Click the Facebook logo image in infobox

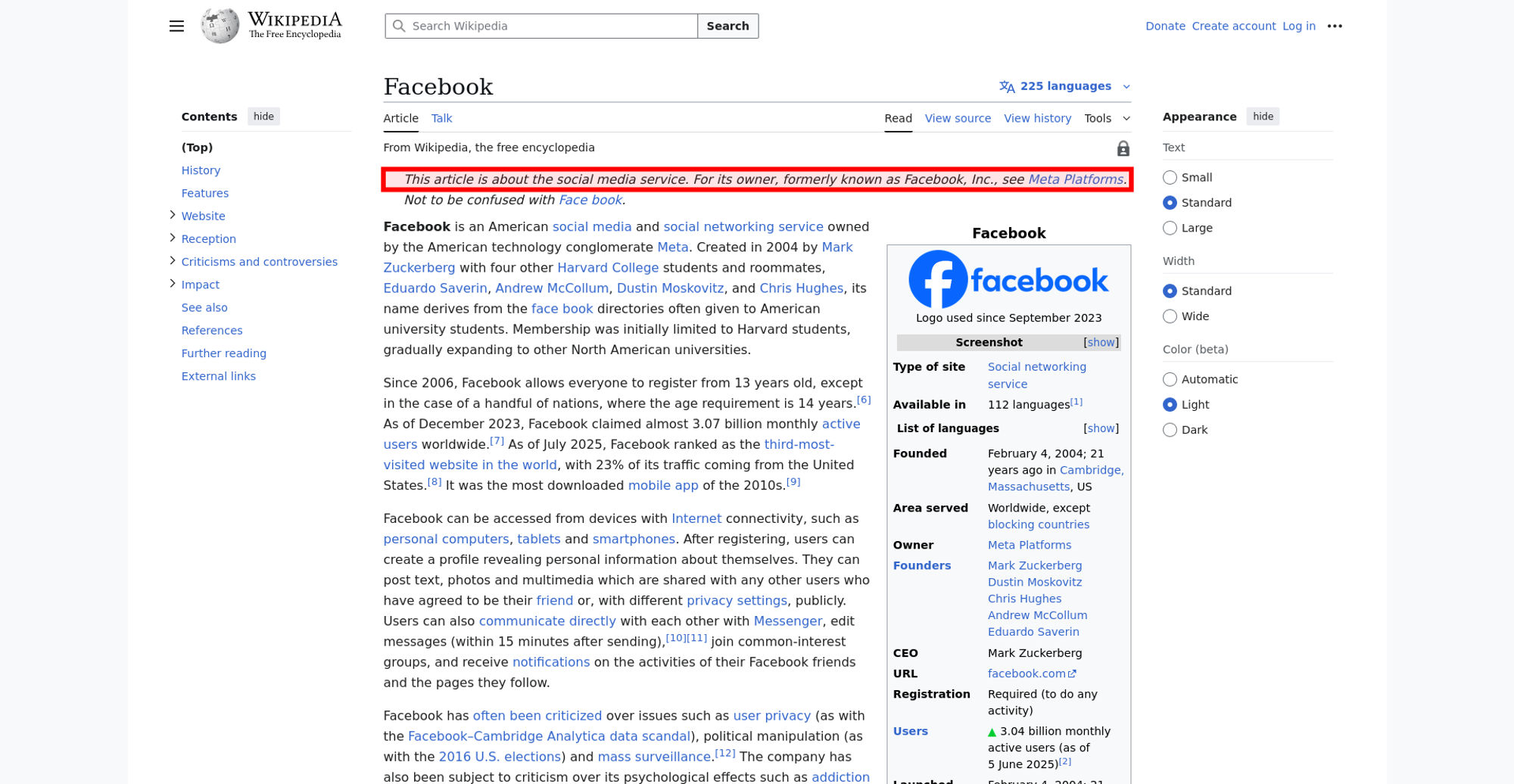pos(1008,279)
